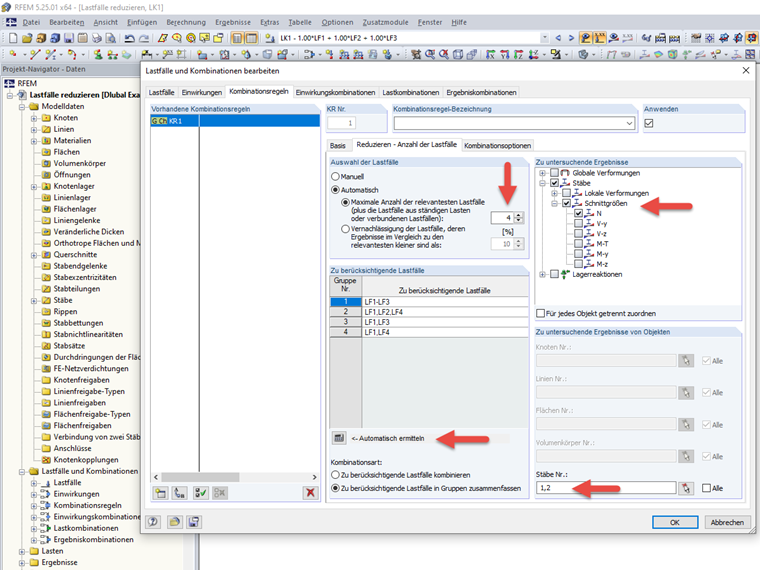This screenshot has height=570, width=760.
Task: Check the Alle box next to Stäbe Nr.
Action: point(707,488)
